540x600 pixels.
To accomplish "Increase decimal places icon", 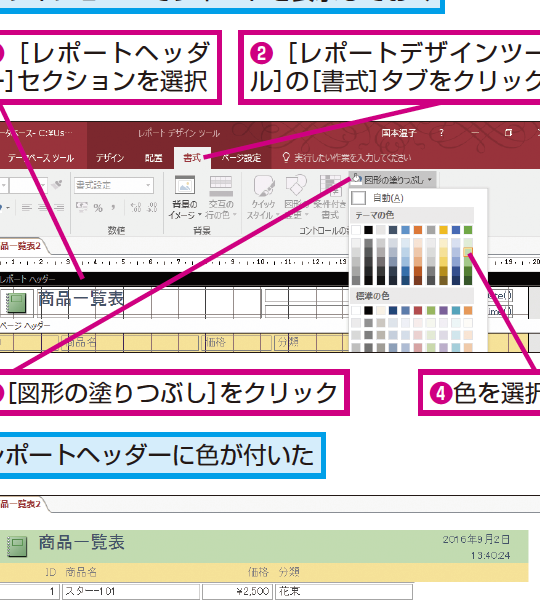I will pyautogui.click(x=136, y=208).
